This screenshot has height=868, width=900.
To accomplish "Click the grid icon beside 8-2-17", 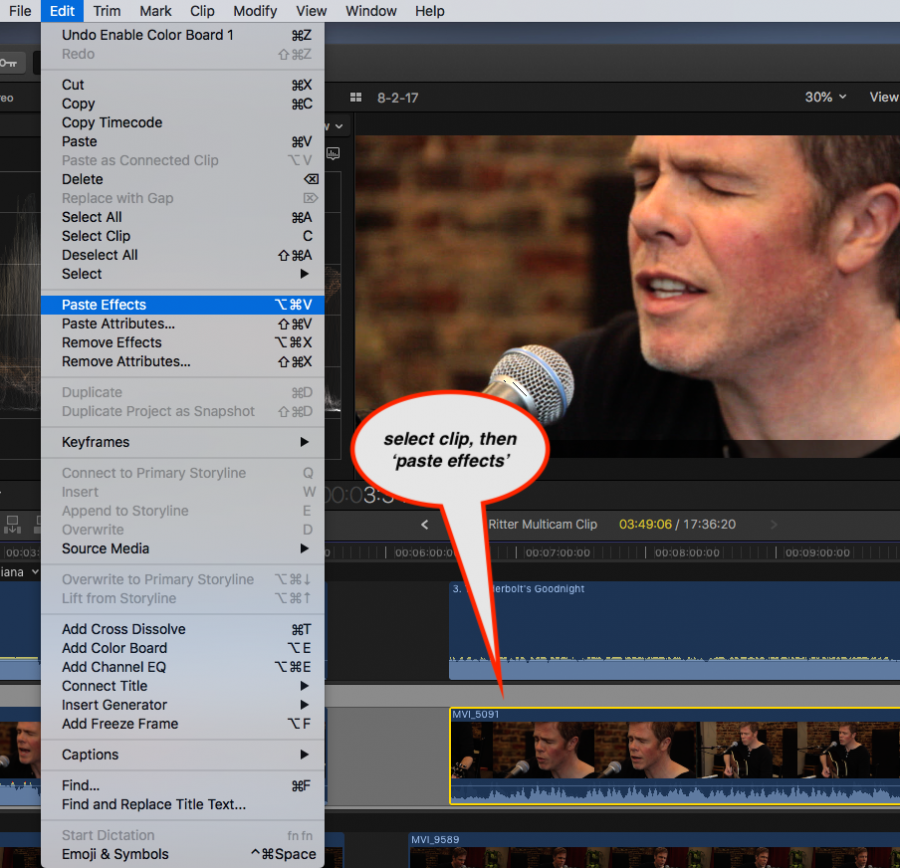I will click(x=355, y=98).
